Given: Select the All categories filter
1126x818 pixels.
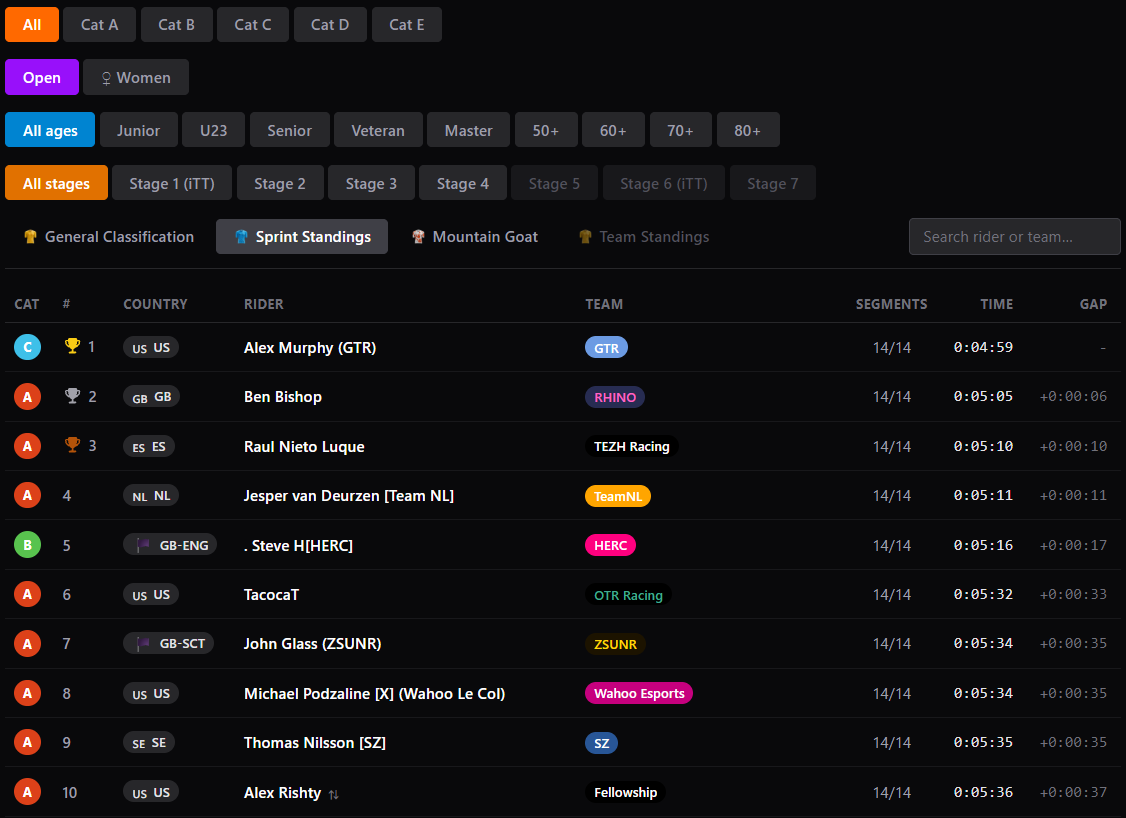Looking at the screenshot, I should (x=32, y=24).
